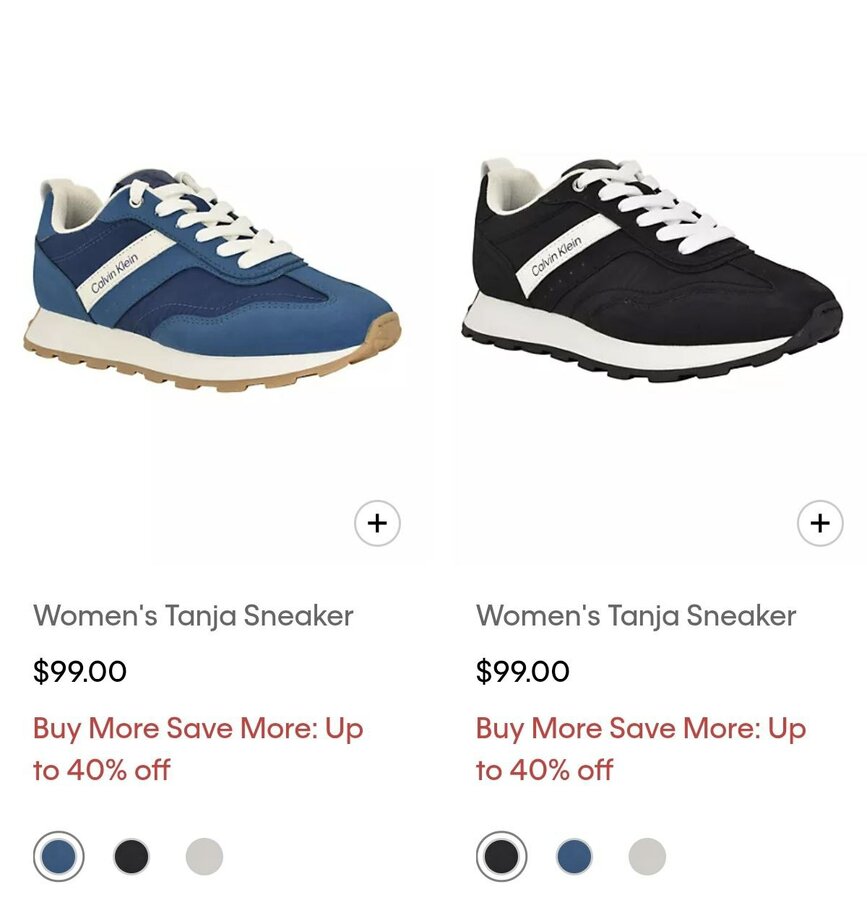
Task: Click the Calvin Klein stripe on black shoe
Action: pyautogui.click(x=566, y=254)
